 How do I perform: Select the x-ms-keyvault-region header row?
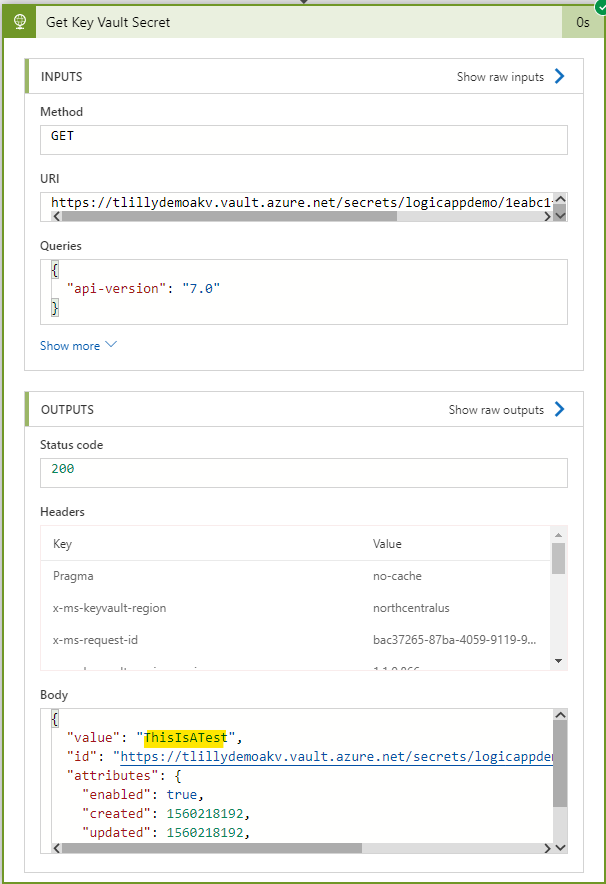point(295,608)
